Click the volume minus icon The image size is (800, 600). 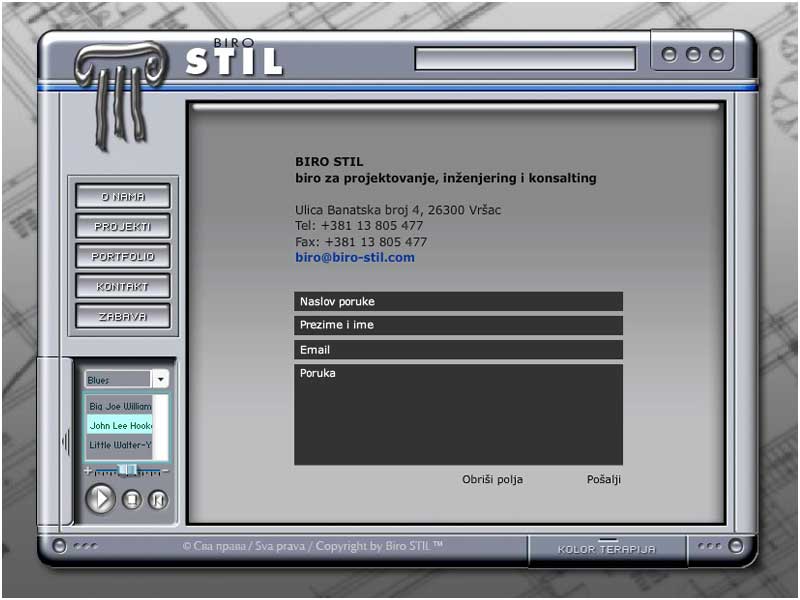click(166, 470)
